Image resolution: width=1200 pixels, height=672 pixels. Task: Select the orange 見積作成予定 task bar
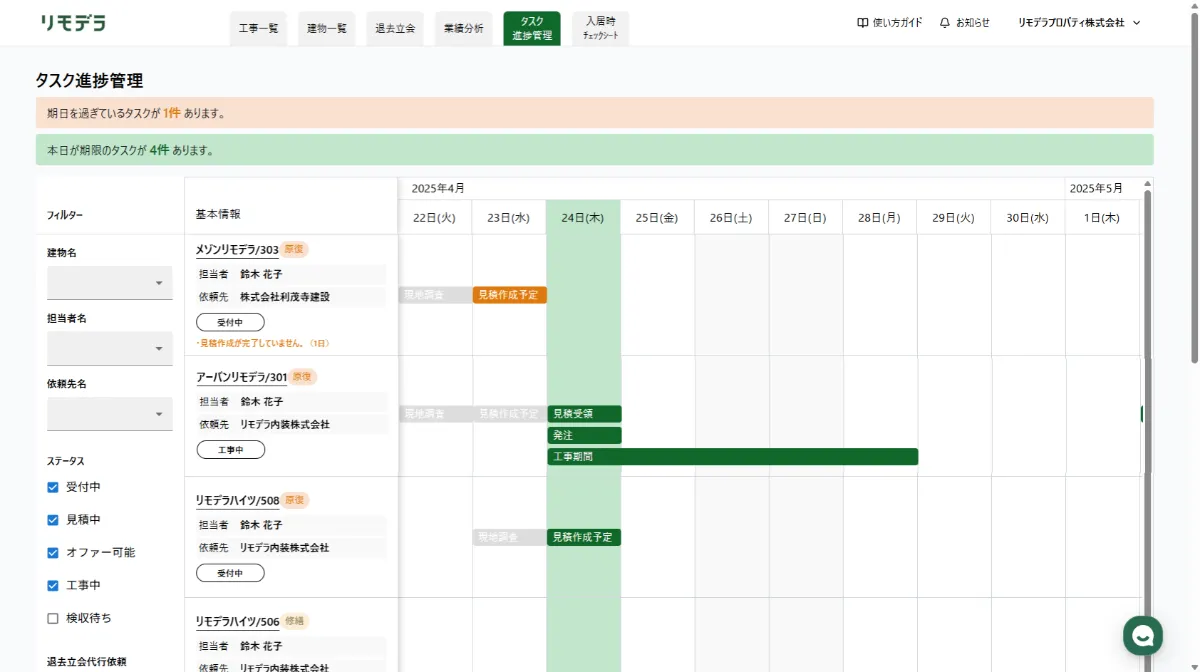(x=510, y=295)
